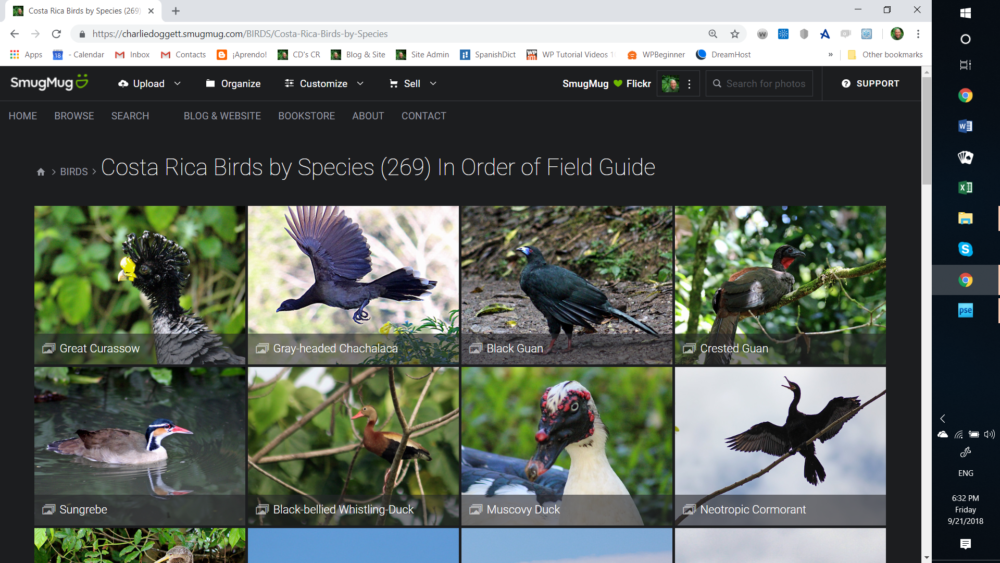Open the Organize folder button

tap(233, 84)
